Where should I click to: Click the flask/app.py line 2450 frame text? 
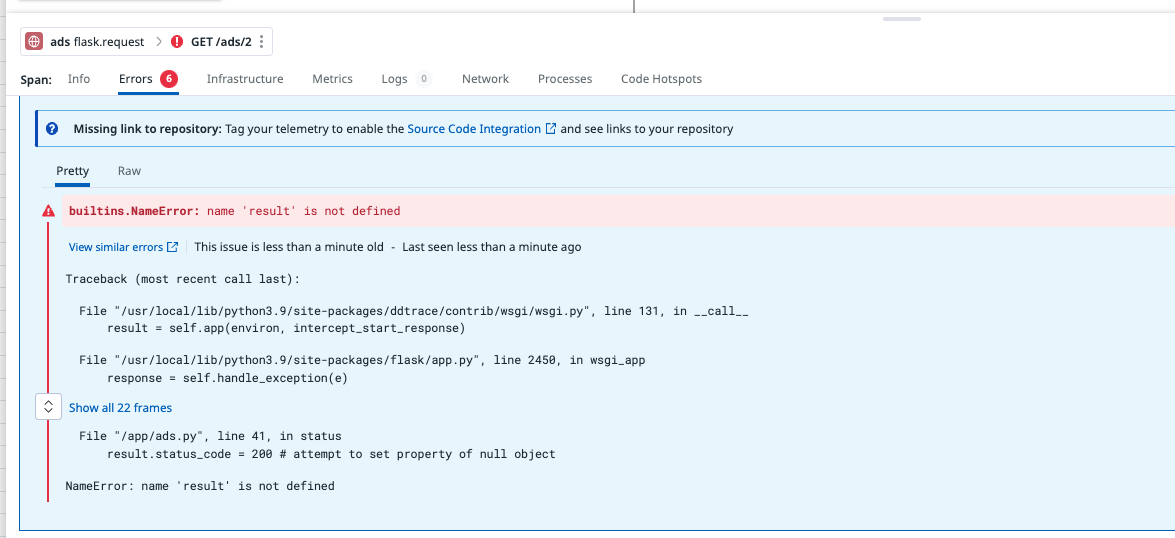tap(362, 360)
